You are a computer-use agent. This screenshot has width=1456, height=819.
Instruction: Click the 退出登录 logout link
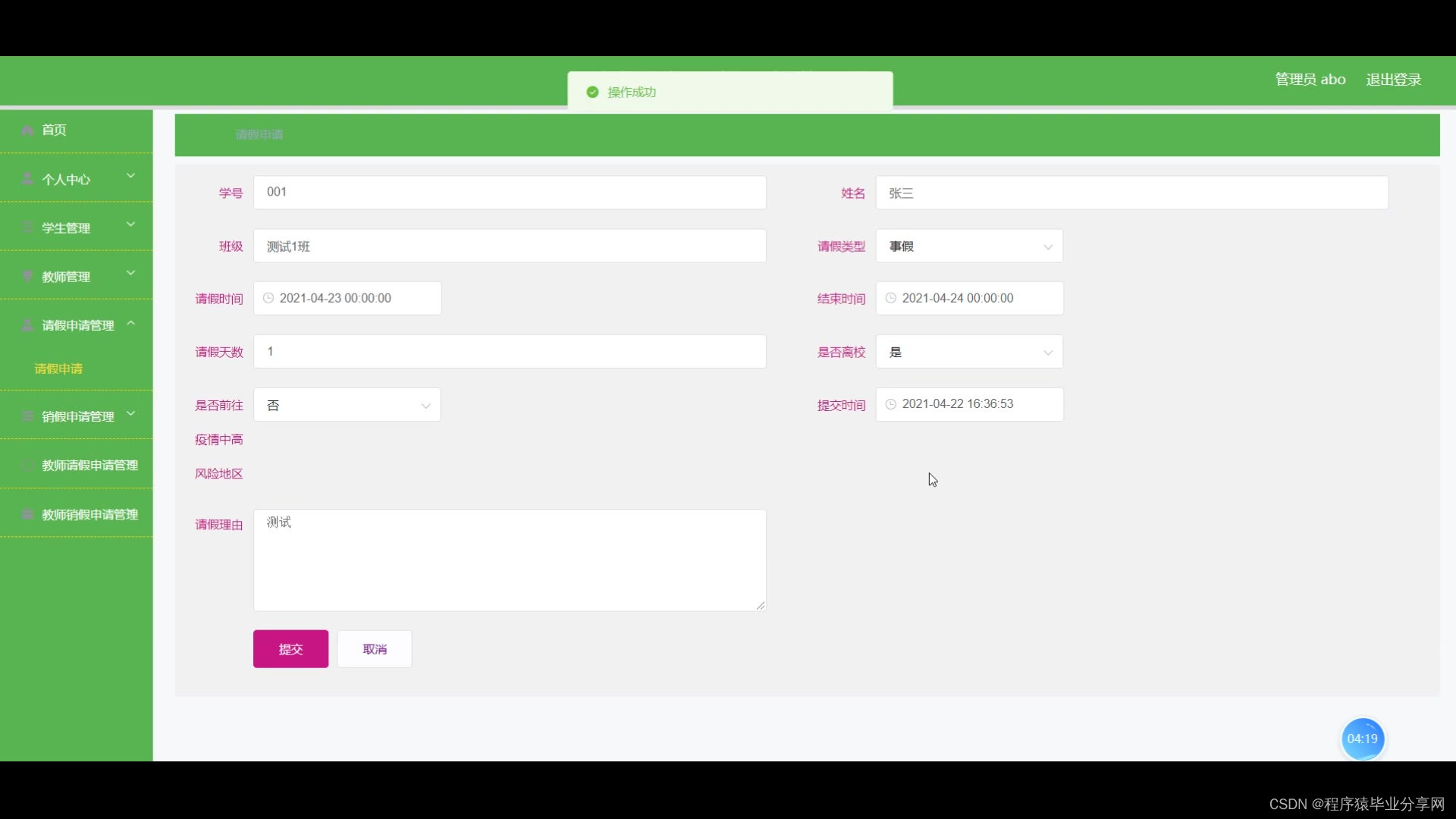click(1393, 80)
